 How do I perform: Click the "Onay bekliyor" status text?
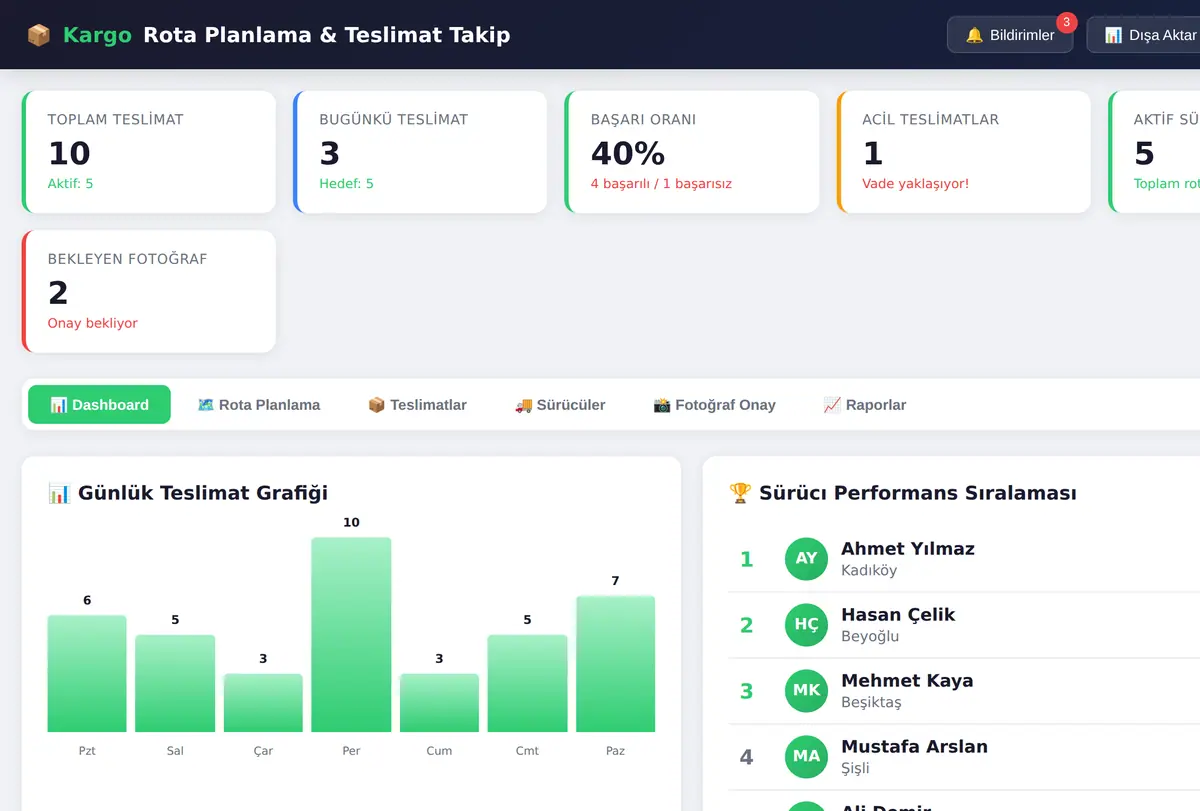click(x=93, y=324)
